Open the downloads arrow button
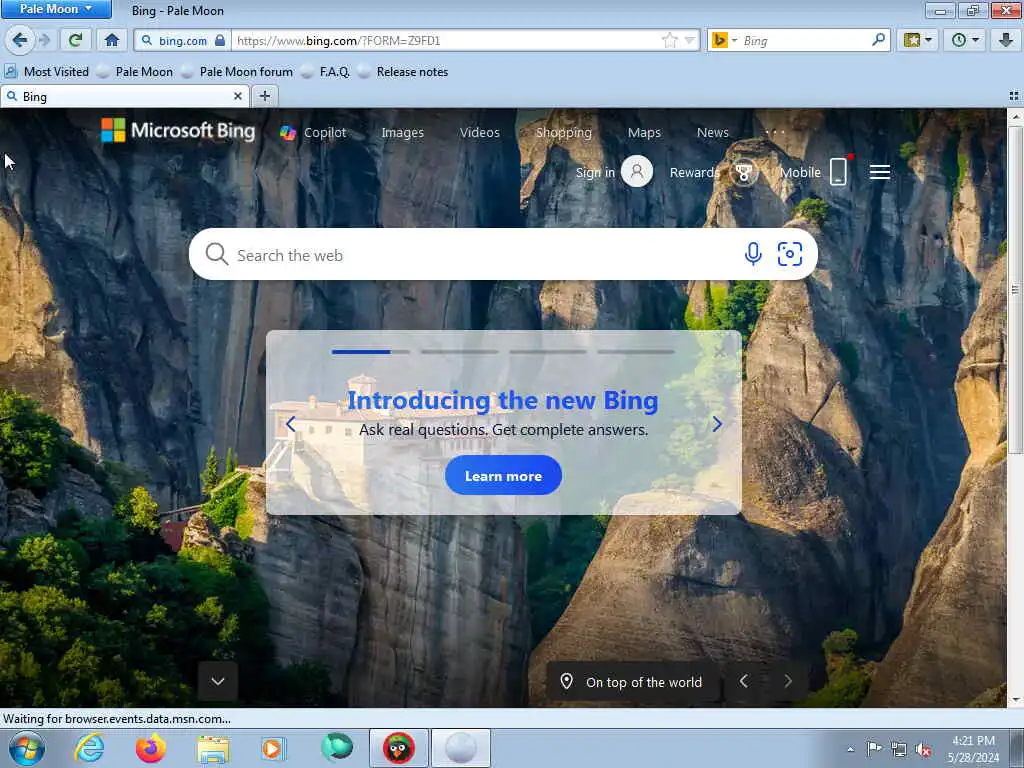 point(1006,40)
